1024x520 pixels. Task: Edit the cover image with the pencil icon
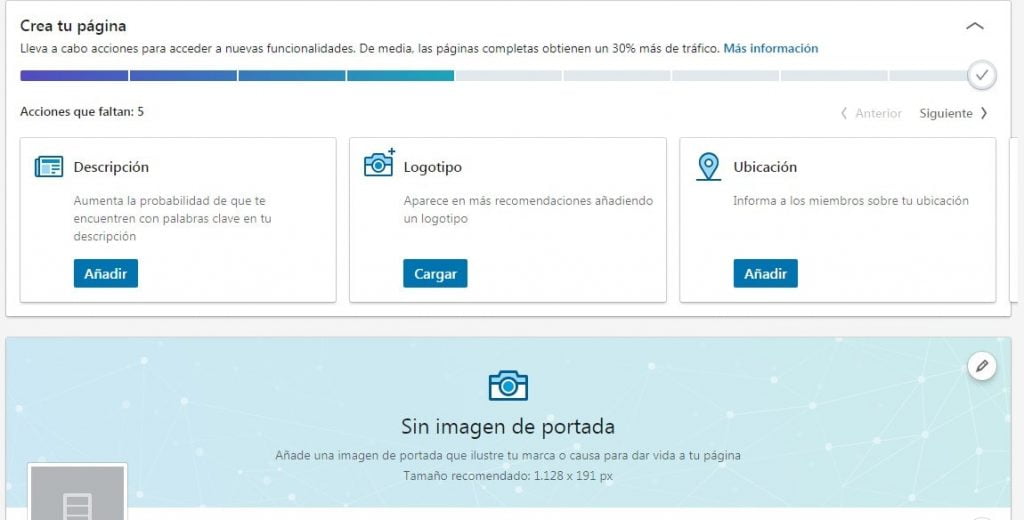pyautogui.click(x=982, y=366)
